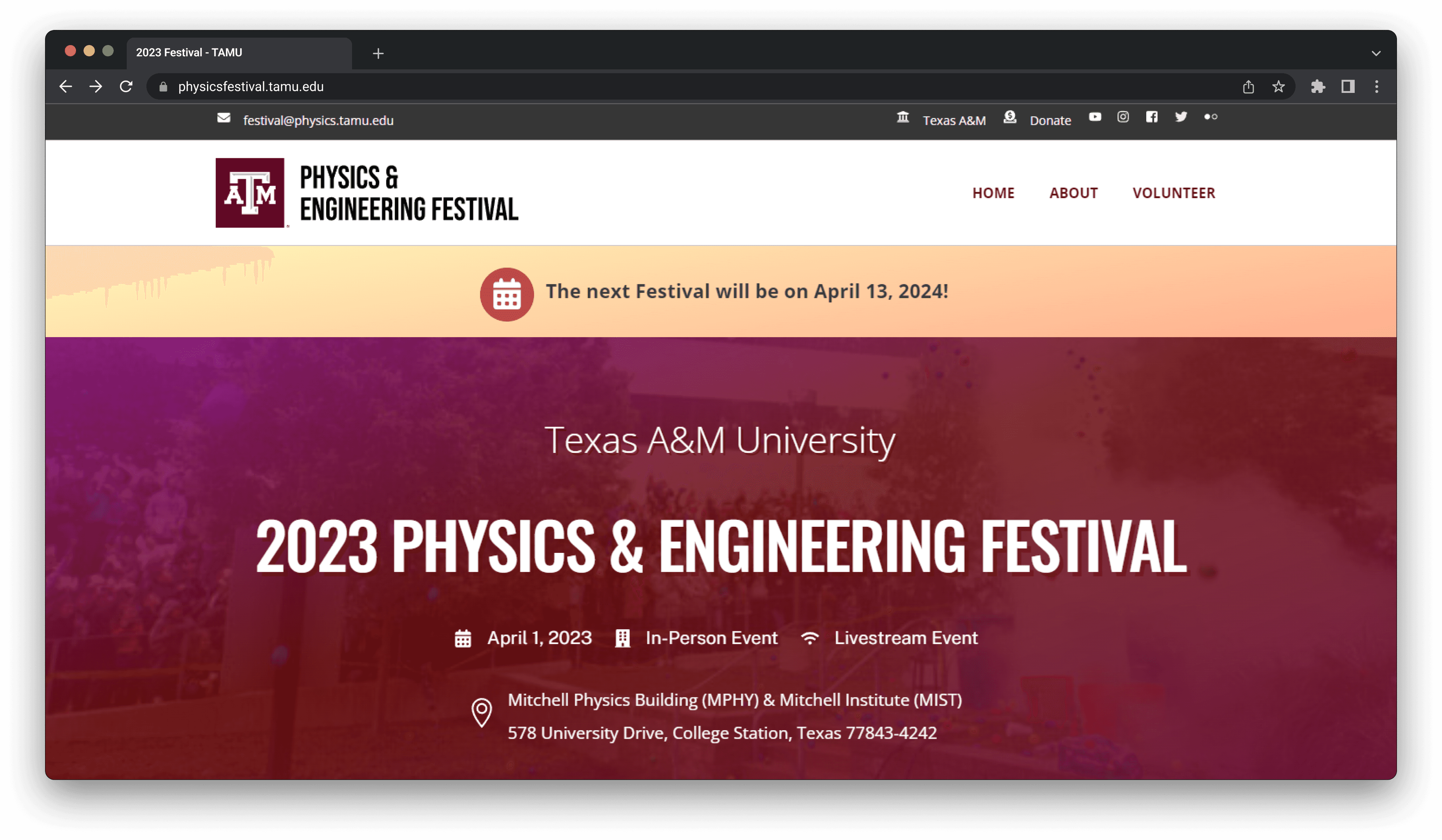Viewport: 1442px width, 840px height.
Task: Bookmark this page with the star icon
Action: pos(1278,86)
